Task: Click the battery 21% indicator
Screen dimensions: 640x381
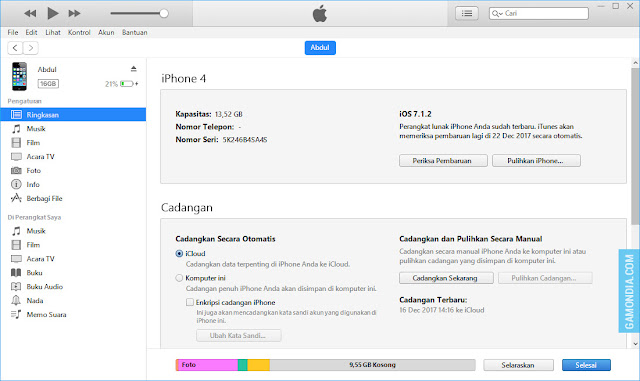Action: (x=121, y=84)
